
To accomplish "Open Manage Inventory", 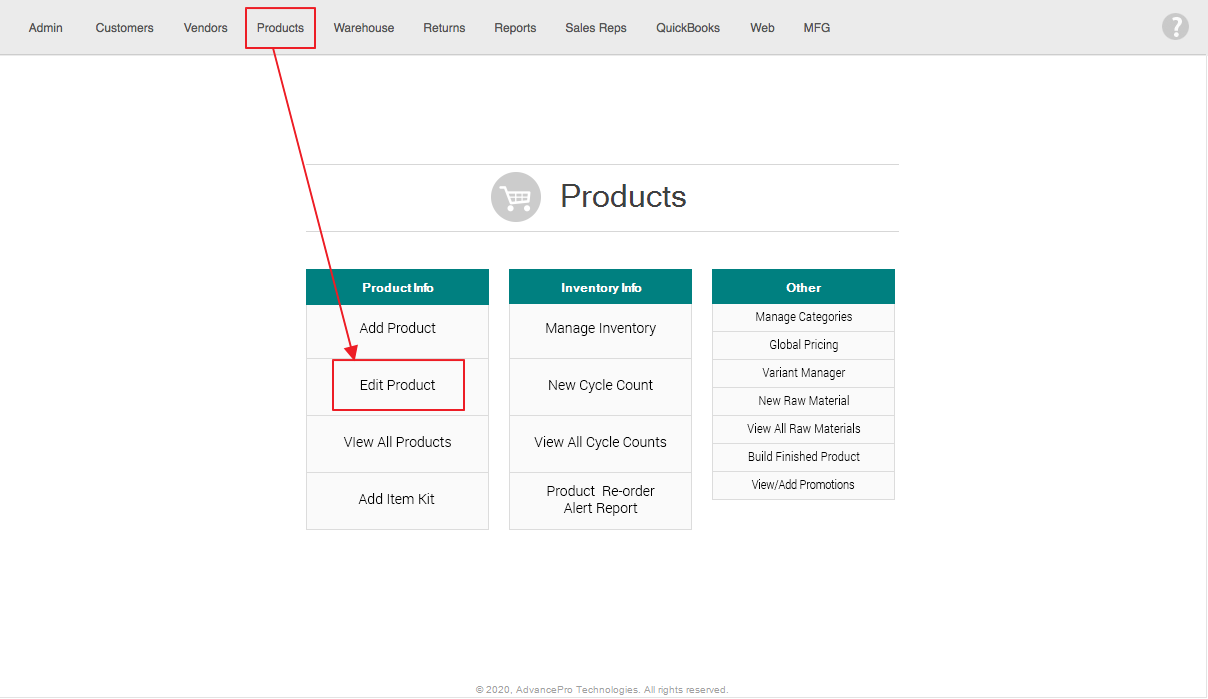I will click(x=600, y=328).
